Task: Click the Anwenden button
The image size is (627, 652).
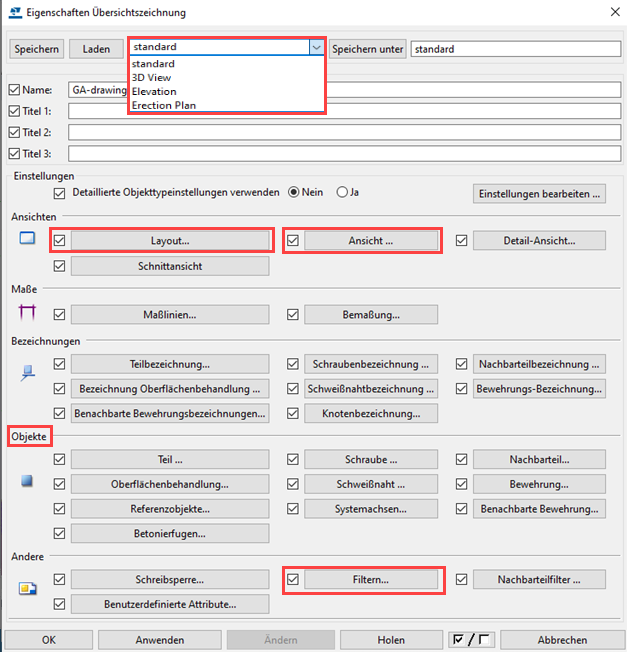Action: (x=160, y=640)
